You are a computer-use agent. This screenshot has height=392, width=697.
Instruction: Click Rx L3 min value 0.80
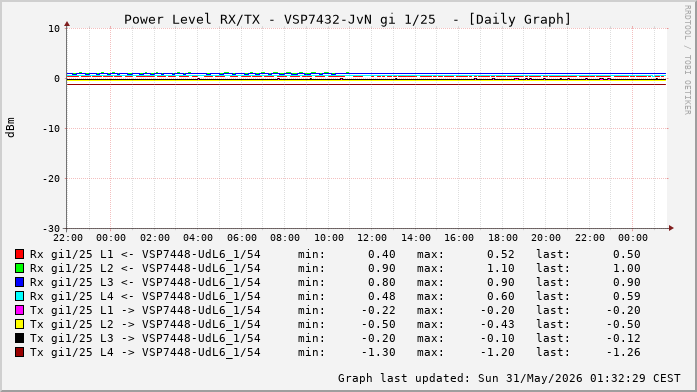click(x=382, y=283)
